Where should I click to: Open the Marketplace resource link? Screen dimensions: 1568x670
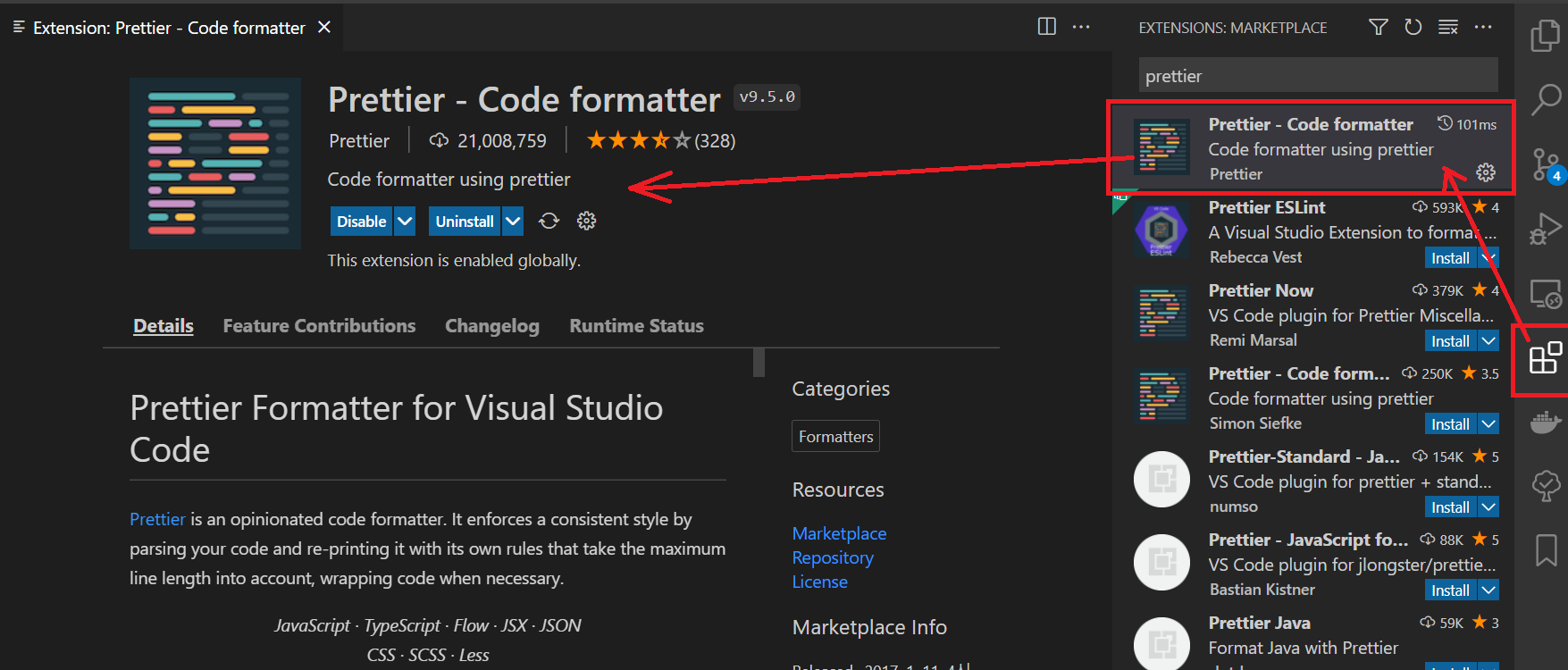839,533
